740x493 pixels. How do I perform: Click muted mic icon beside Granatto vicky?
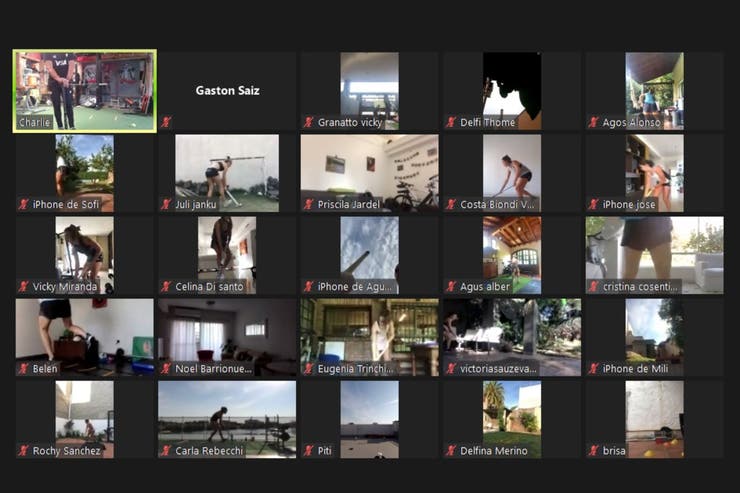(308, 122)
